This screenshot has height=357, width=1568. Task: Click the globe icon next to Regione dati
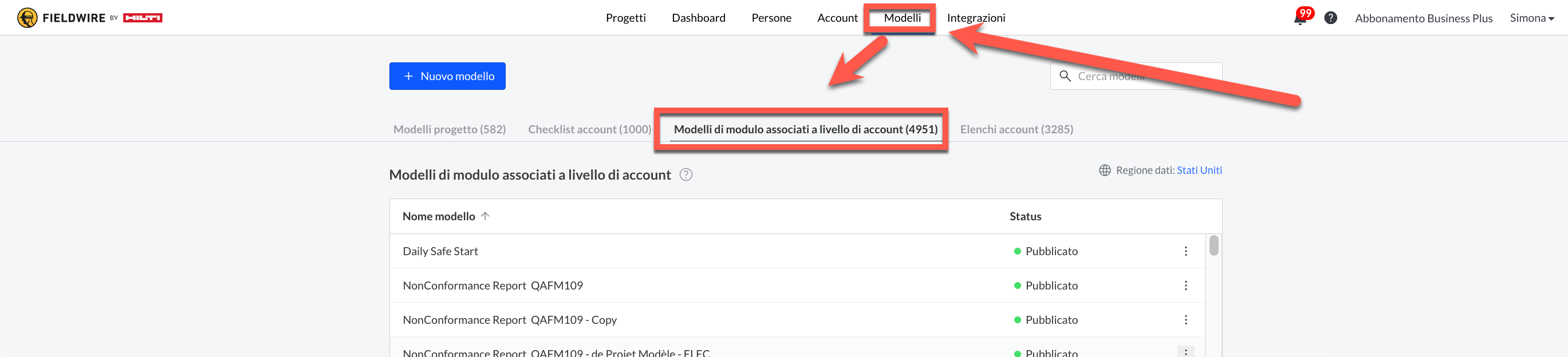tap(1104, 170)
